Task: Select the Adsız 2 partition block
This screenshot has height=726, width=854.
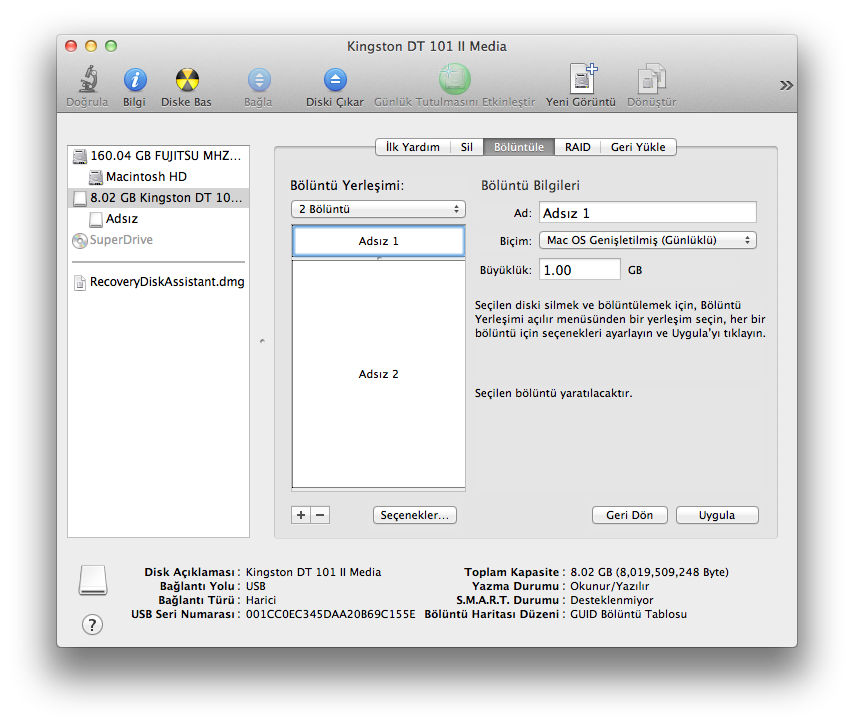Action: click(x=378, y=374)
